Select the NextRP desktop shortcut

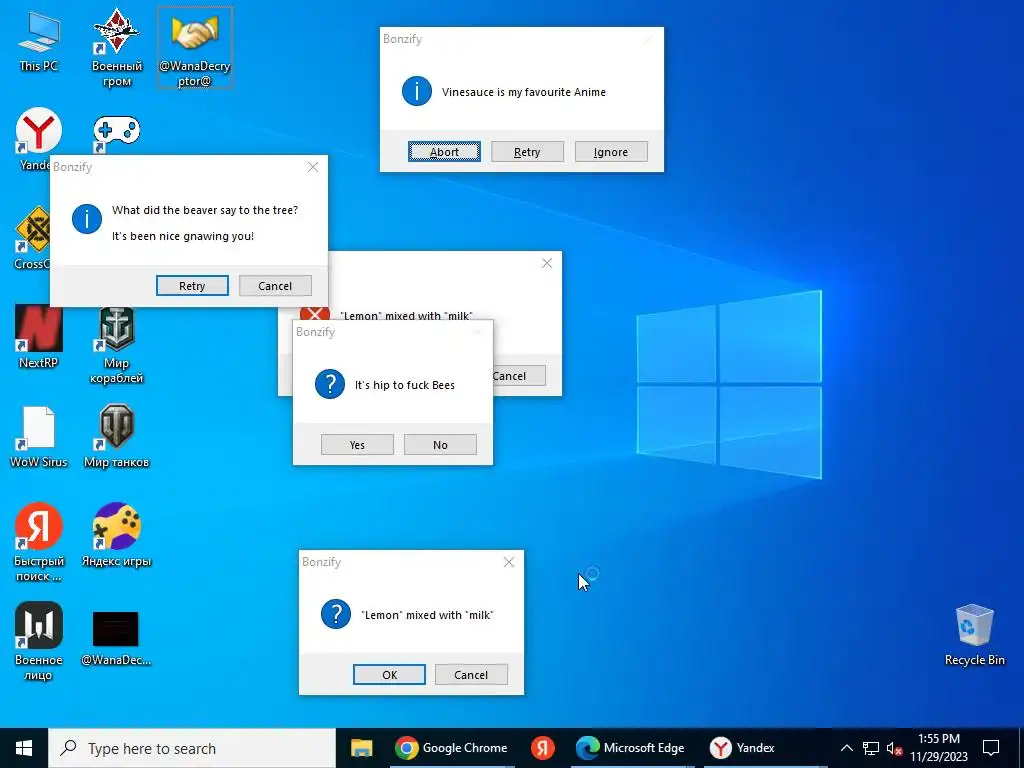pos(39,336)
